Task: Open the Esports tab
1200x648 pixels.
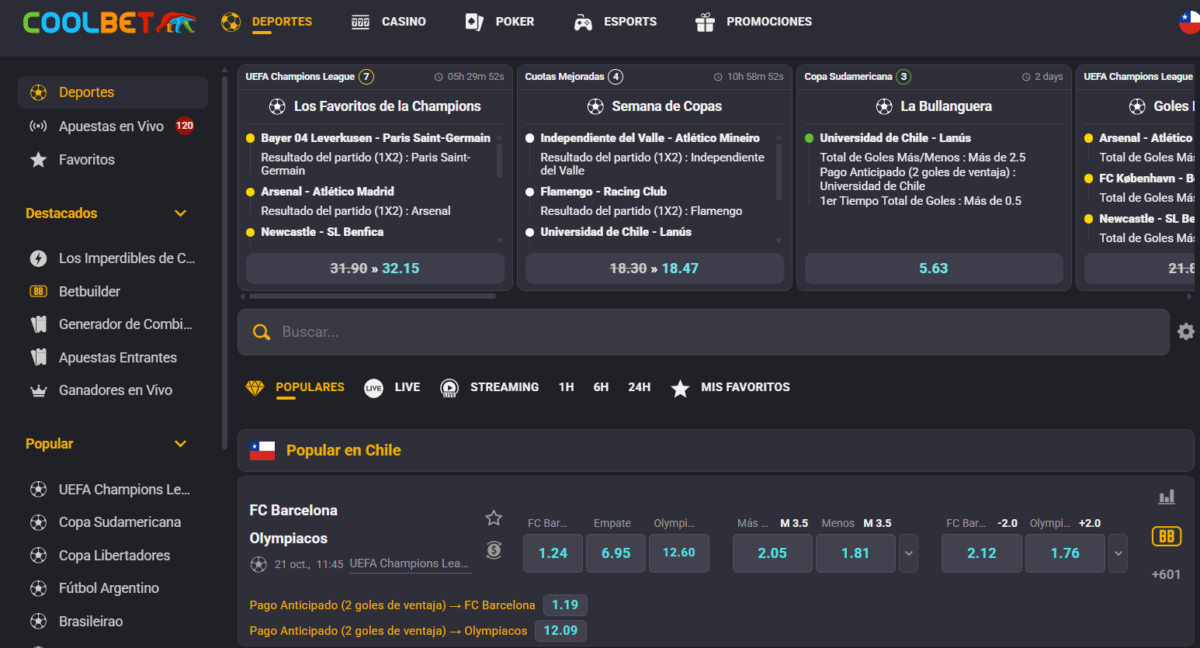Action: (x=615, y=21)
